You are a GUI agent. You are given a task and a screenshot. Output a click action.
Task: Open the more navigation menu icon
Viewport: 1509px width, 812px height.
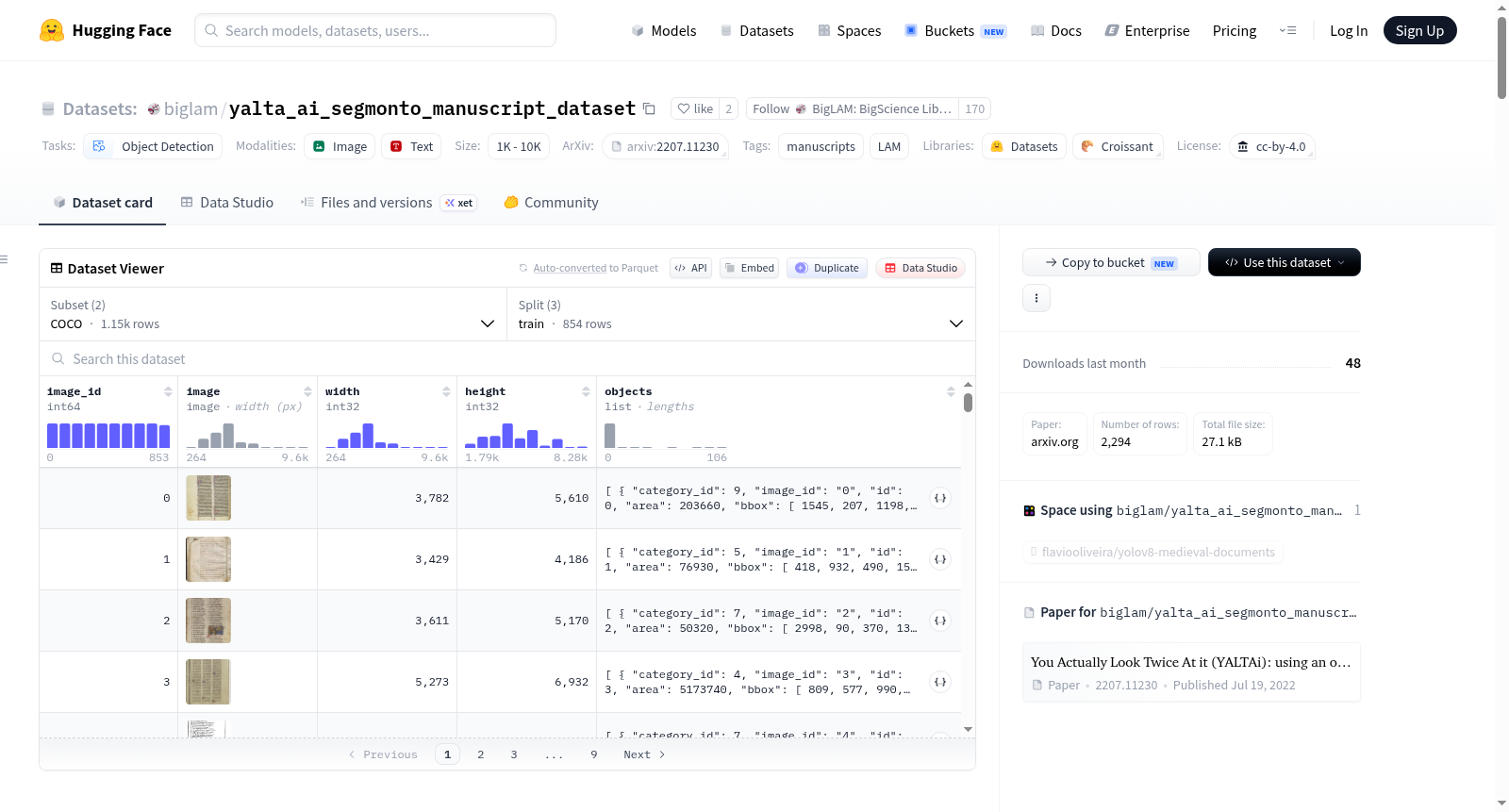point(1287,30)
